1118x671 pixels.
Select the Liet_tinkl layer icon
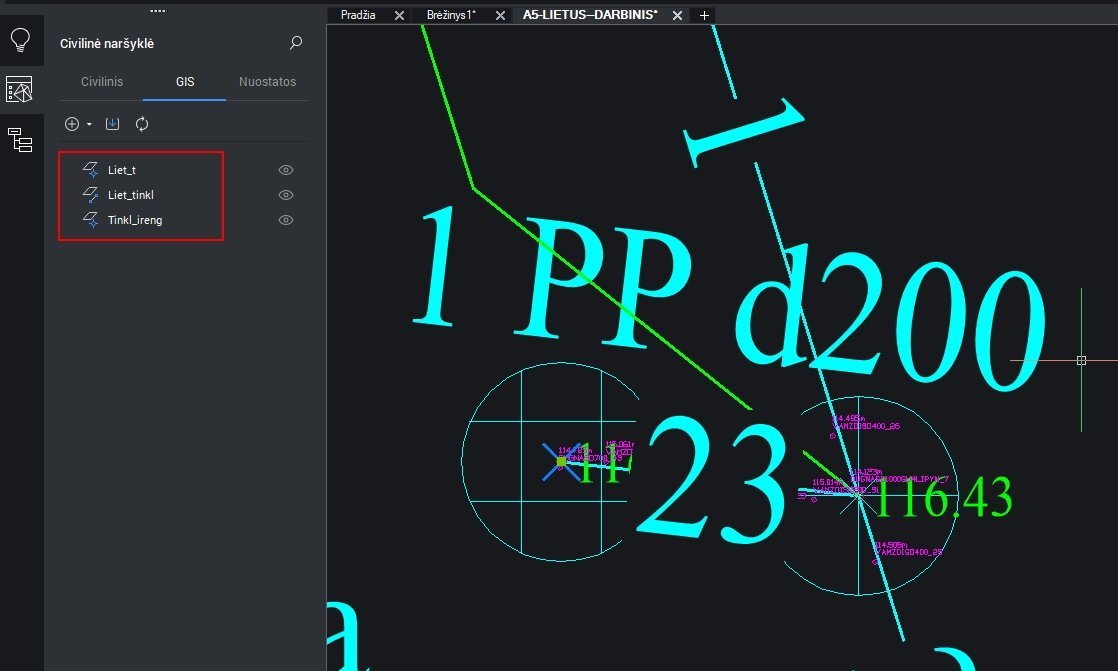[91, 195]
